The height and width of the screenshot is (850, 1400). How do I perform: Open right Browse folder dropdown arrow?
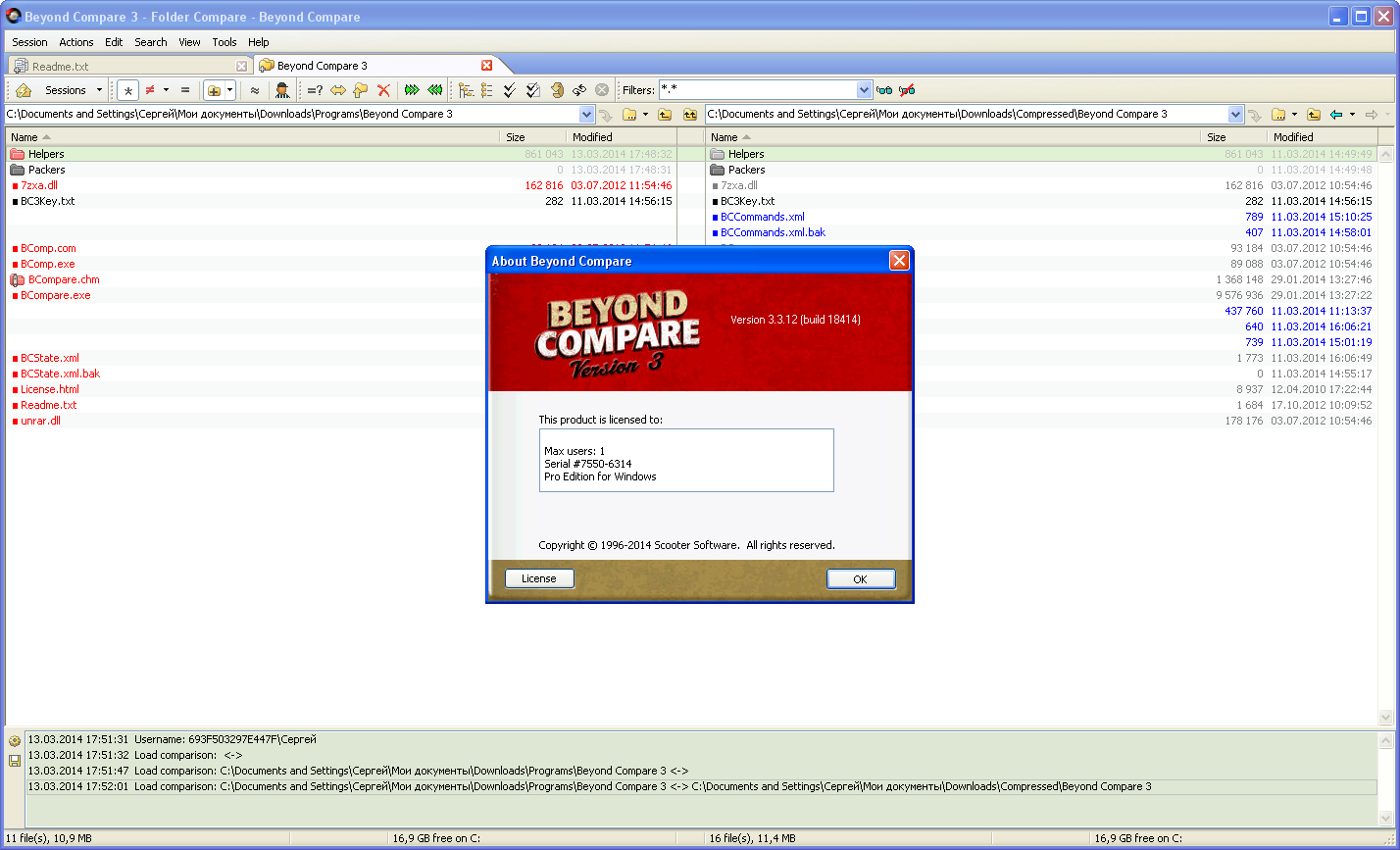(1294, 115)
